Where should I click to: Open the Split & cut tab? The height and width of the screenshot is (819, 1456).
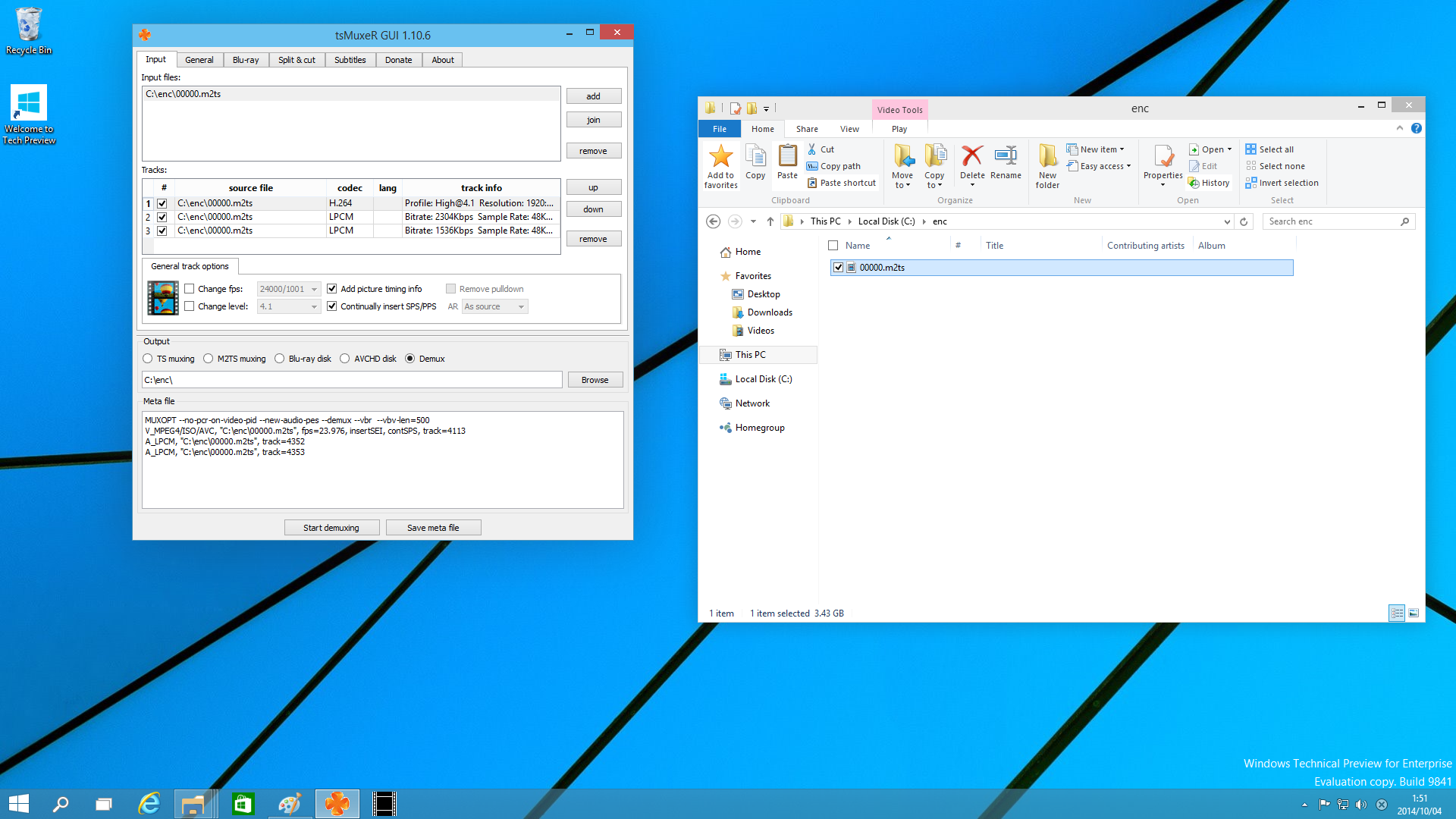[297, 60]
